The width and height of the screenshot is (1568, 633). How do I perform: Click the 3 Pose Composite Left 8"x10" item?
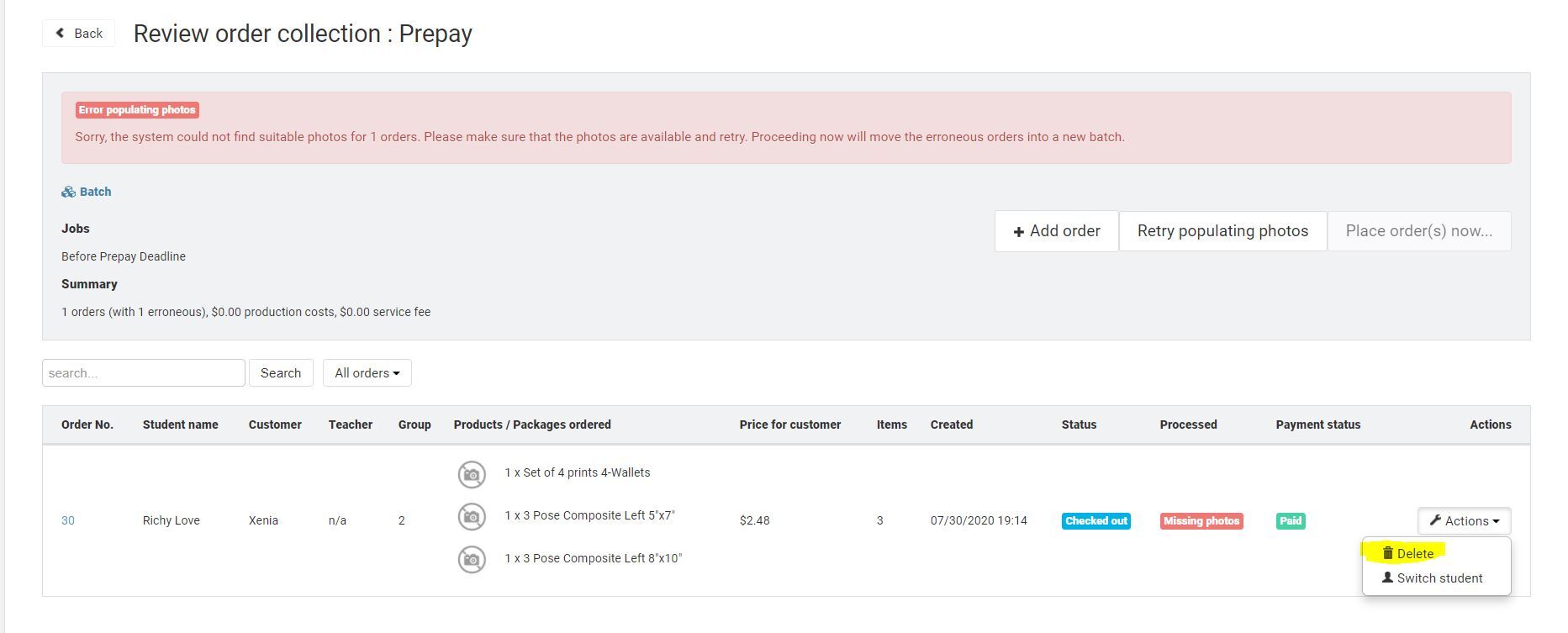(x=594, y=558)
